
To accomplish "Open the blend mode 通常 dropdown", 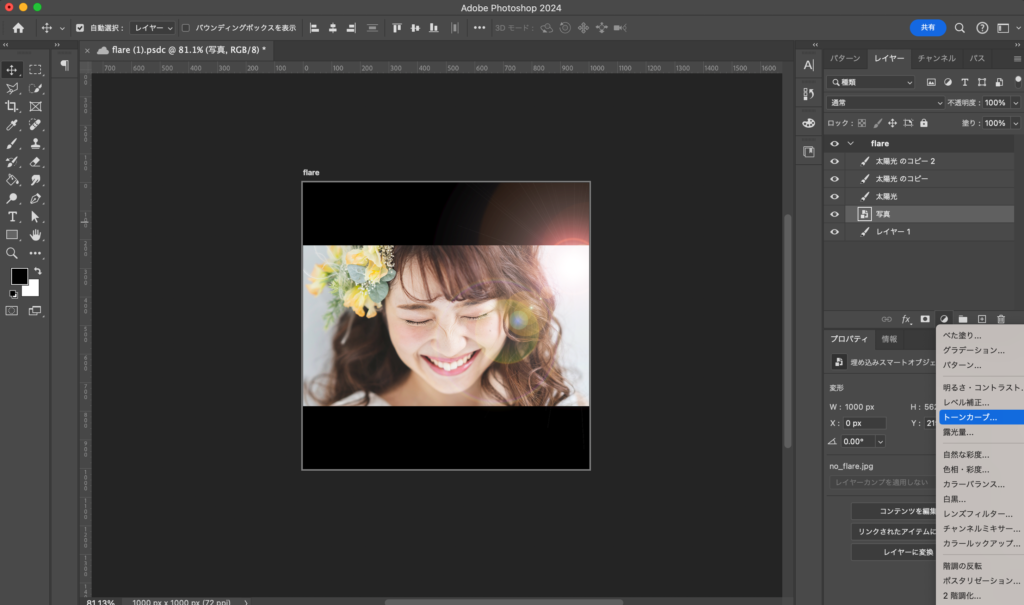I will [x=885, y=103].
